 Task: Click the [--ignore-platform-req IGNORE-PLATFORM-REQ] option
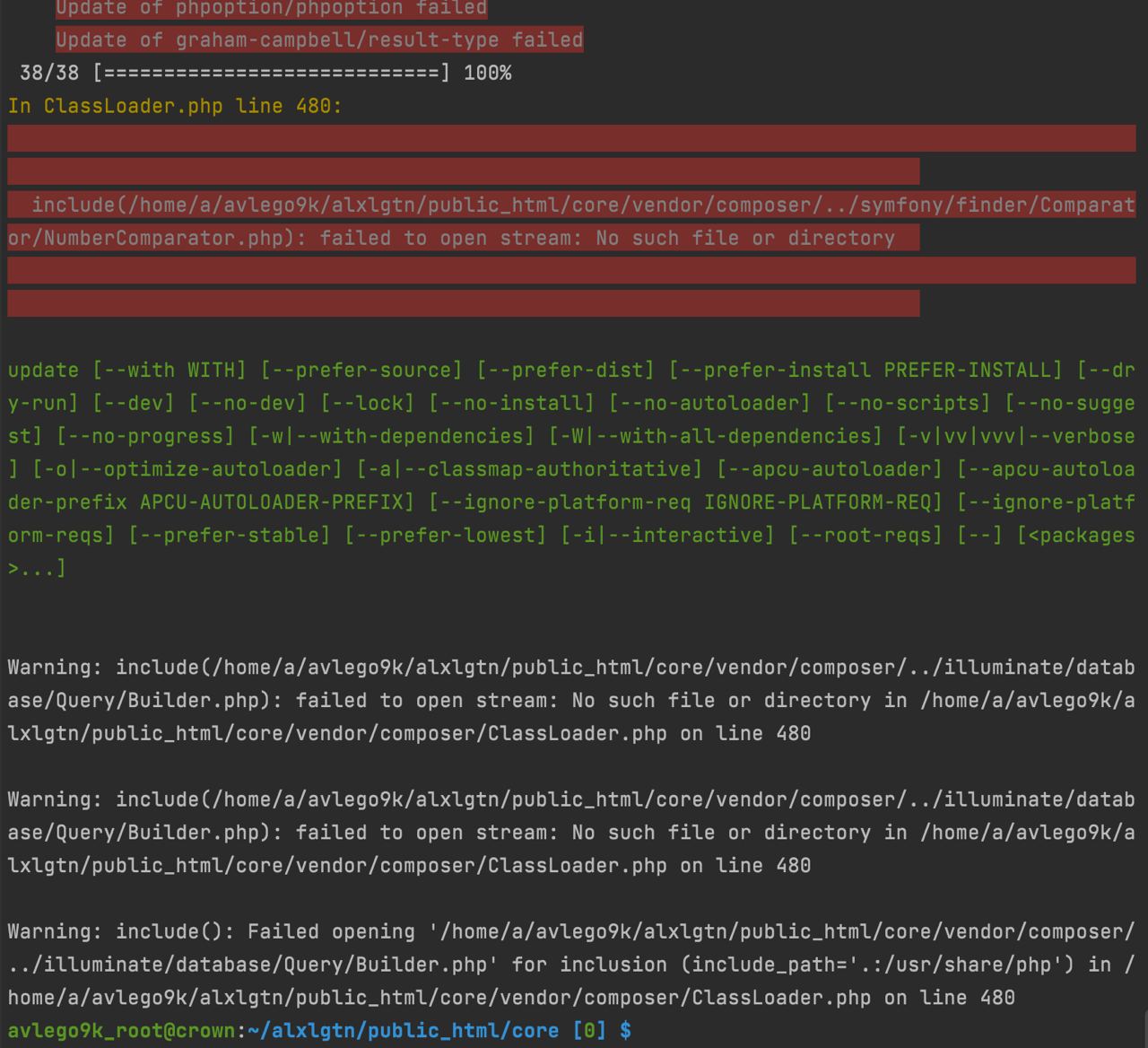(685, 502)
